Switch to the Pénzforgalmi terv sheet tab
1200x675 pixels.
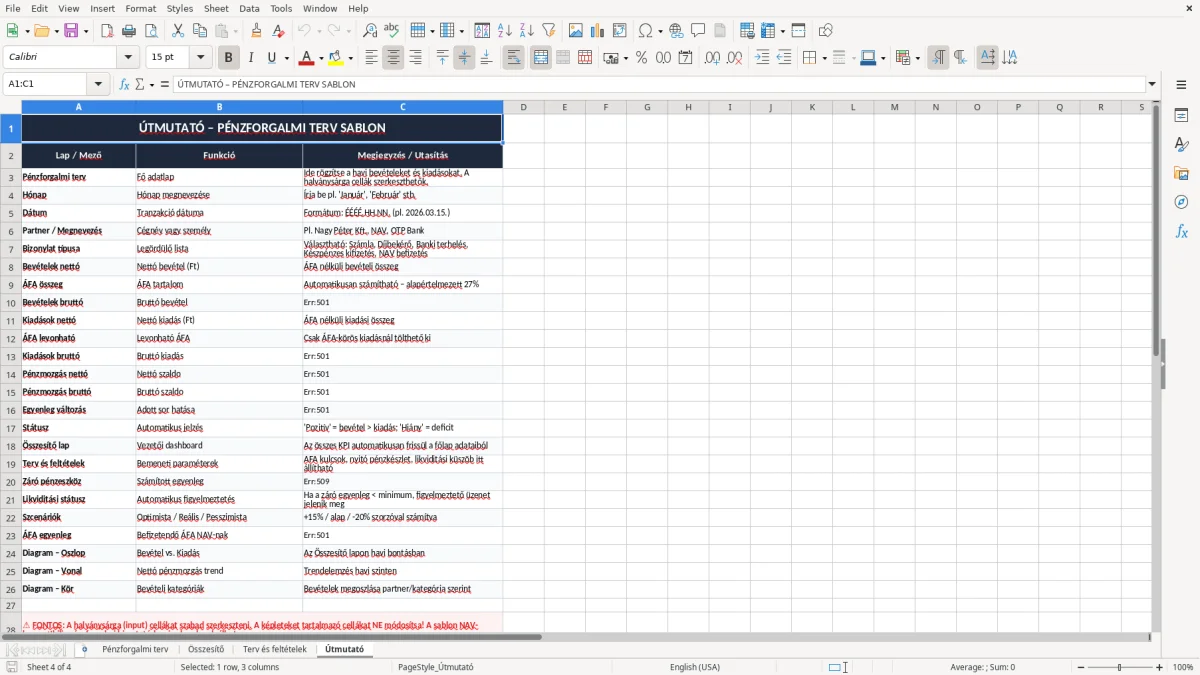135,649
